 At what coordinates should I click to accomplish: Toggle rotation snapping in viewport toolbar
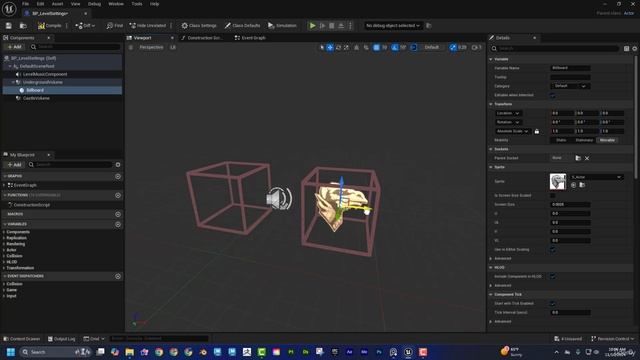point(395,47)
